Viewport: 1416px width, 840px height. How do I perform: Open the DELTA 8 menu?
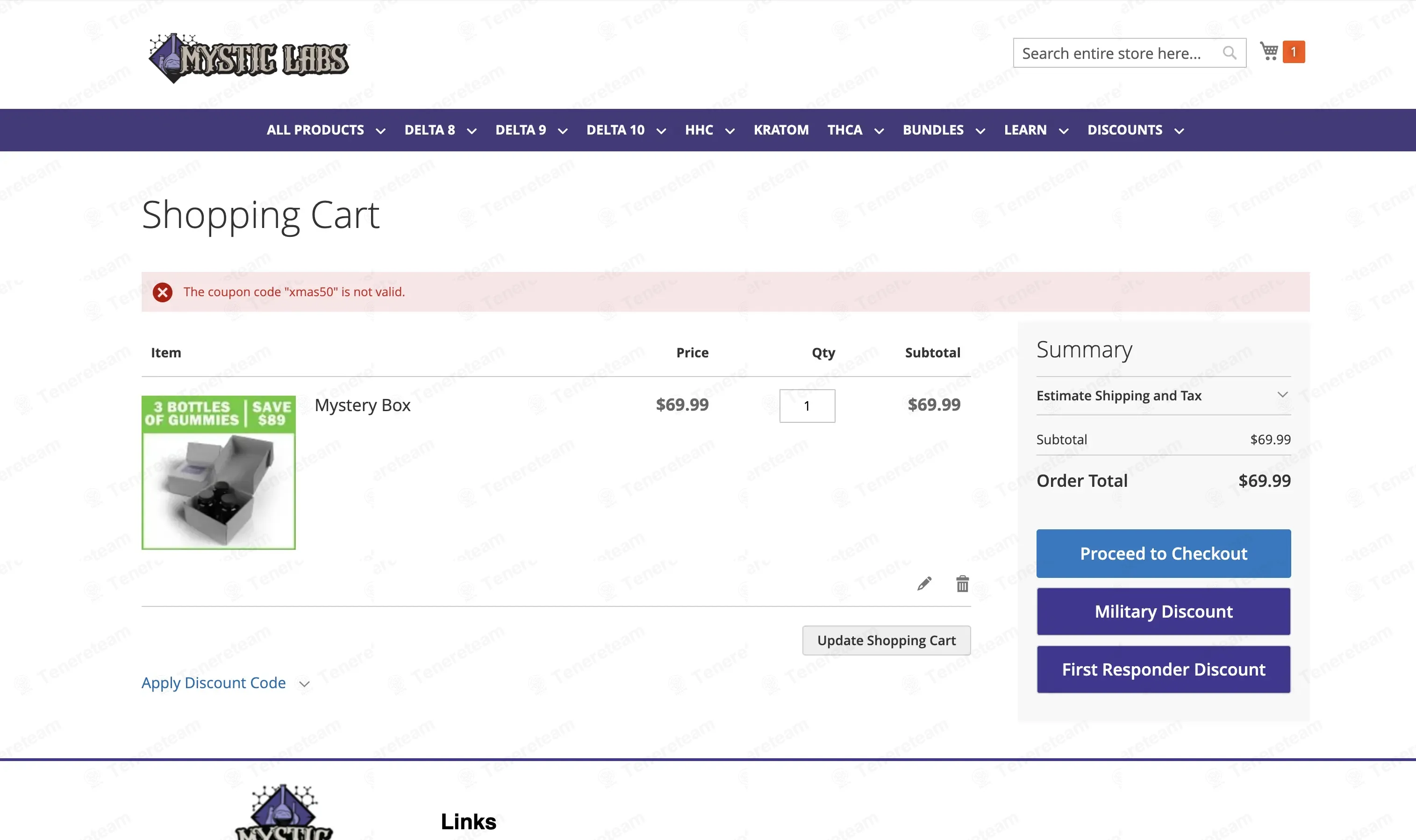tap(430, 130)
